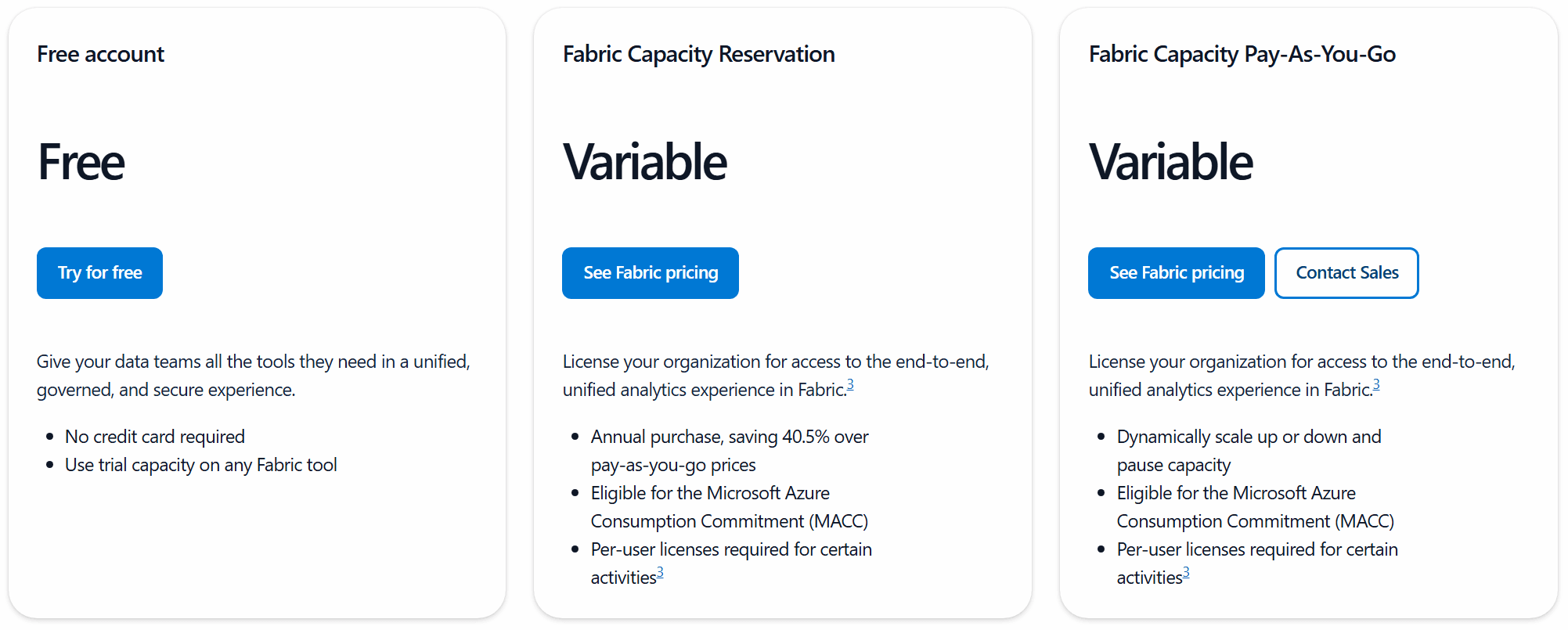
Task: Click the "Free" price text
Action: [x=81, y=162]
